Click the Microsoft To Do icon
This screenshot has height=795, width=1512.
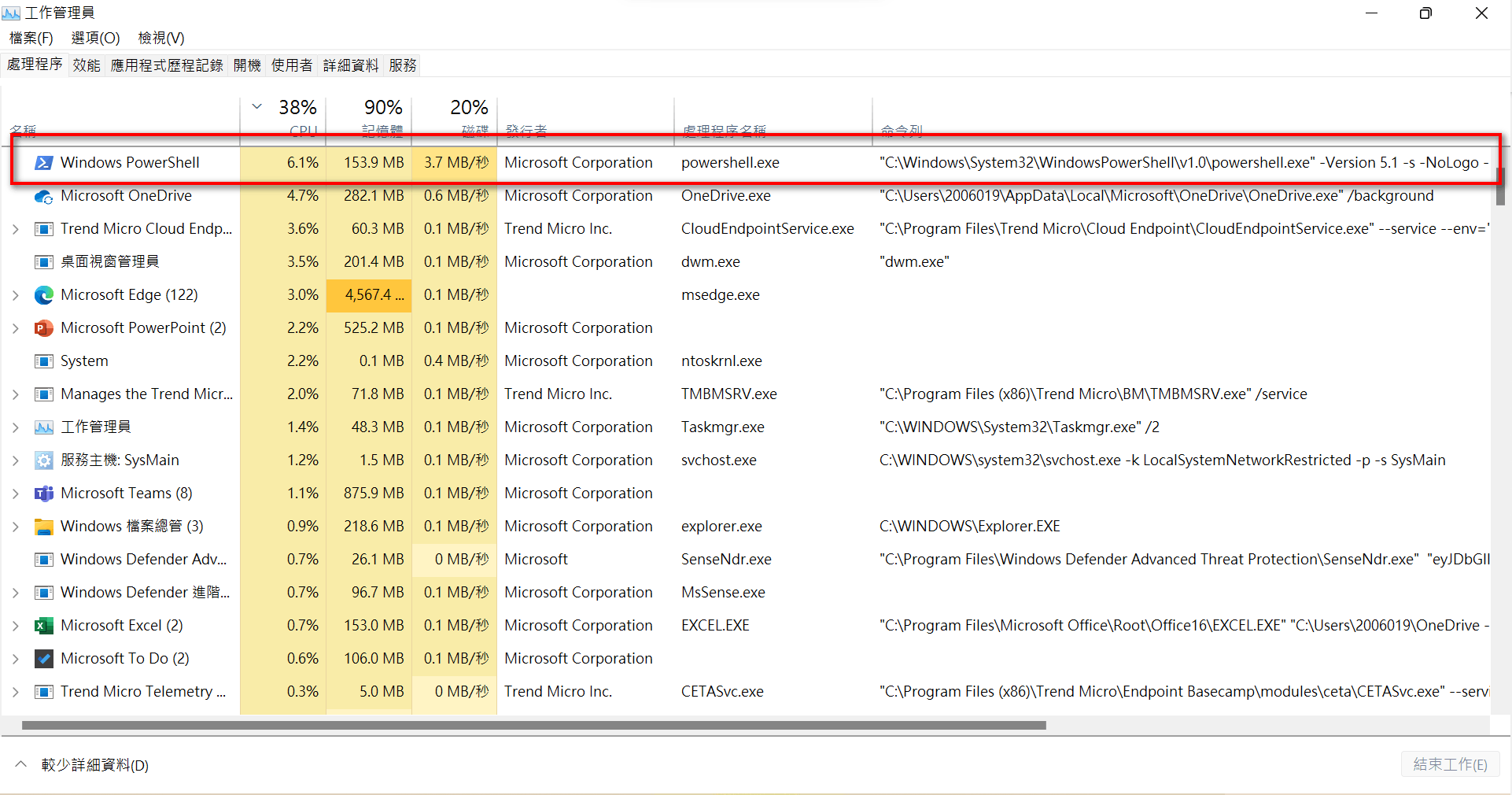click(44, 659)
